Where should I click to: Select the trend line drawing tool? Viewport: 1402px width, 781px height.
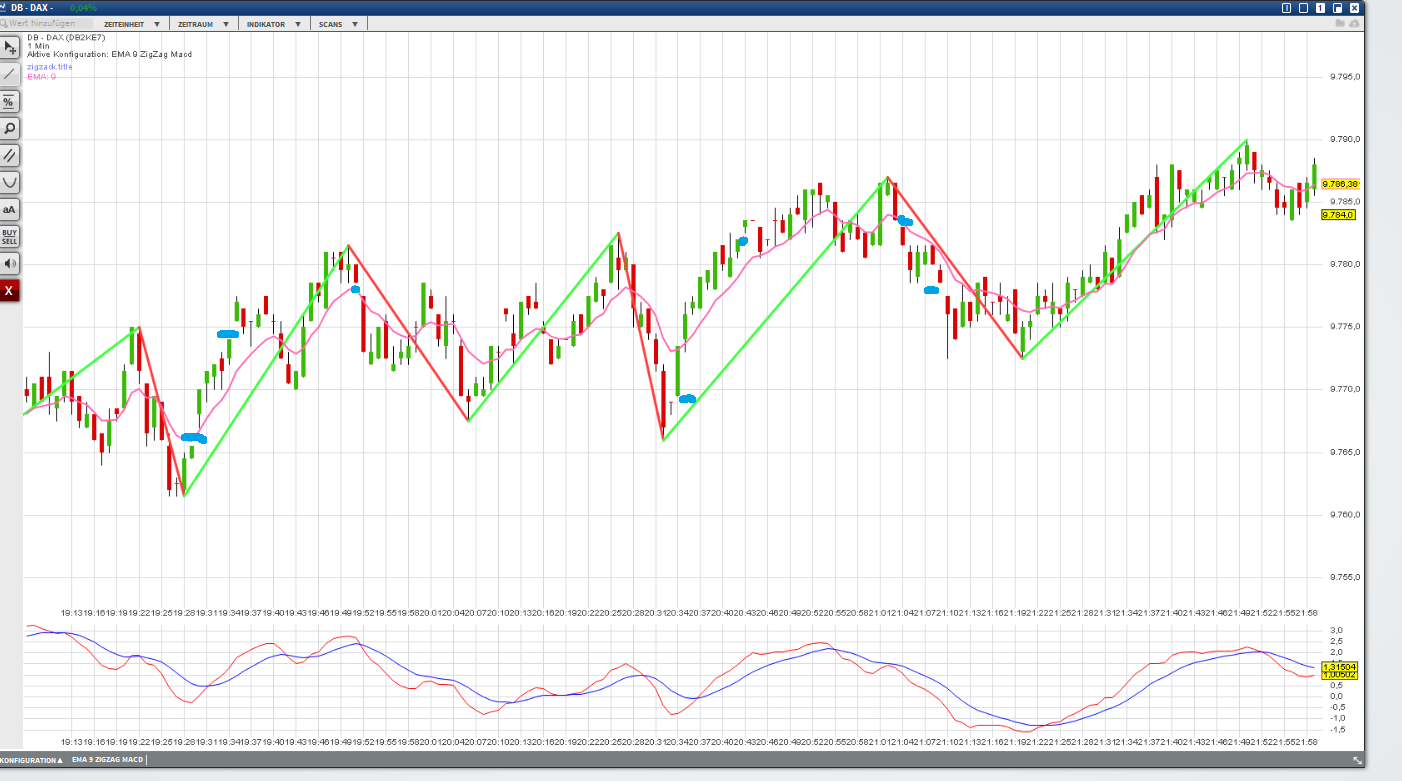(x=8, y=74)
